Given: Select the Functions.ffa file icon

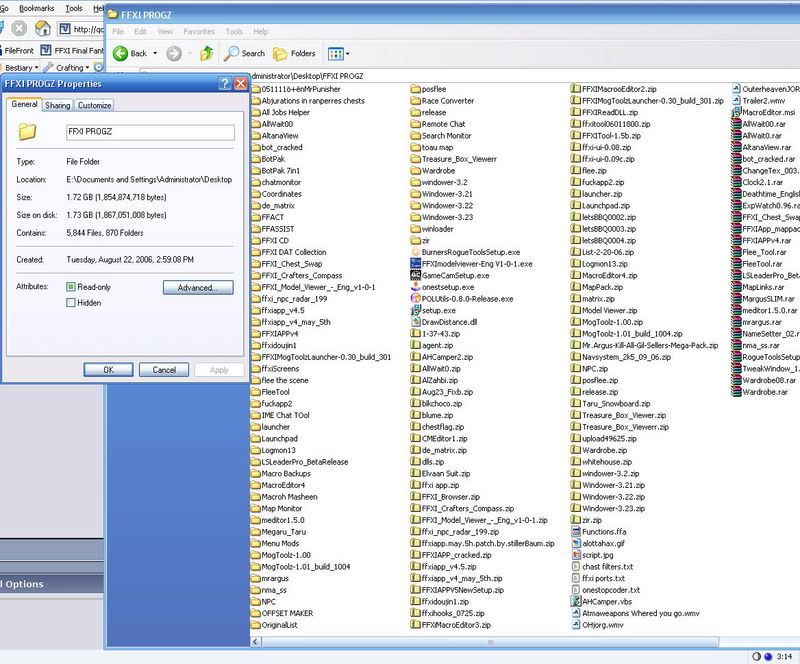Looking at the screenshot, I should pos(576,532).
